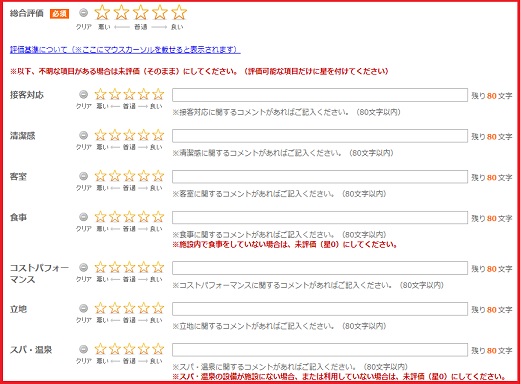Set 総合評価 to four stars
Viewport: 521px width, 384px height.
(160, 13)
